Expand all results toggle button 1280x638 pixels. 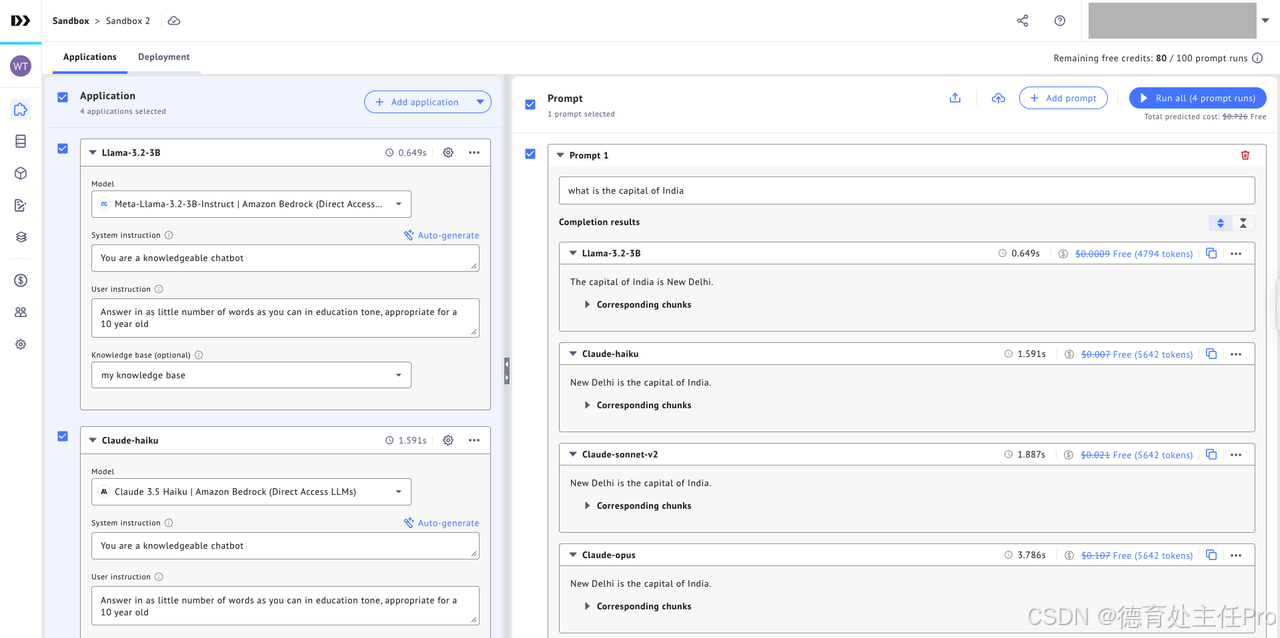(1220, 223)
